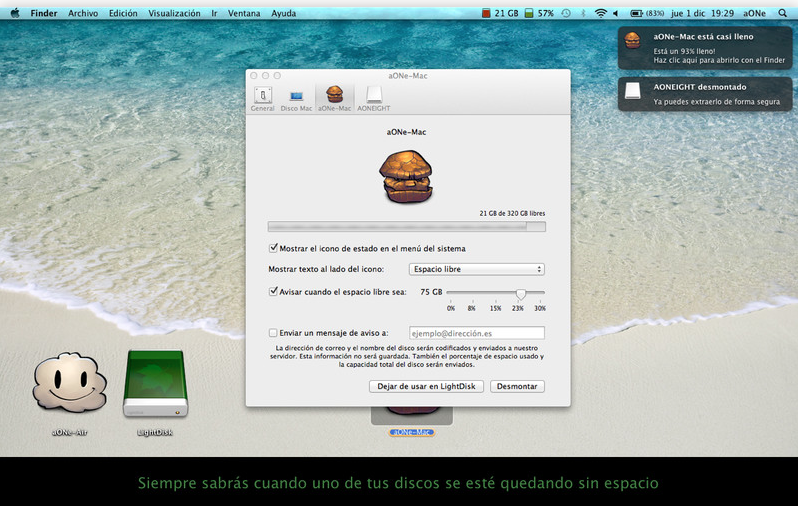Image resolution: width=798 pixels, height=506 pixels.
Task: Select the aONe-Mac desktop label
Action: point(412,432)
